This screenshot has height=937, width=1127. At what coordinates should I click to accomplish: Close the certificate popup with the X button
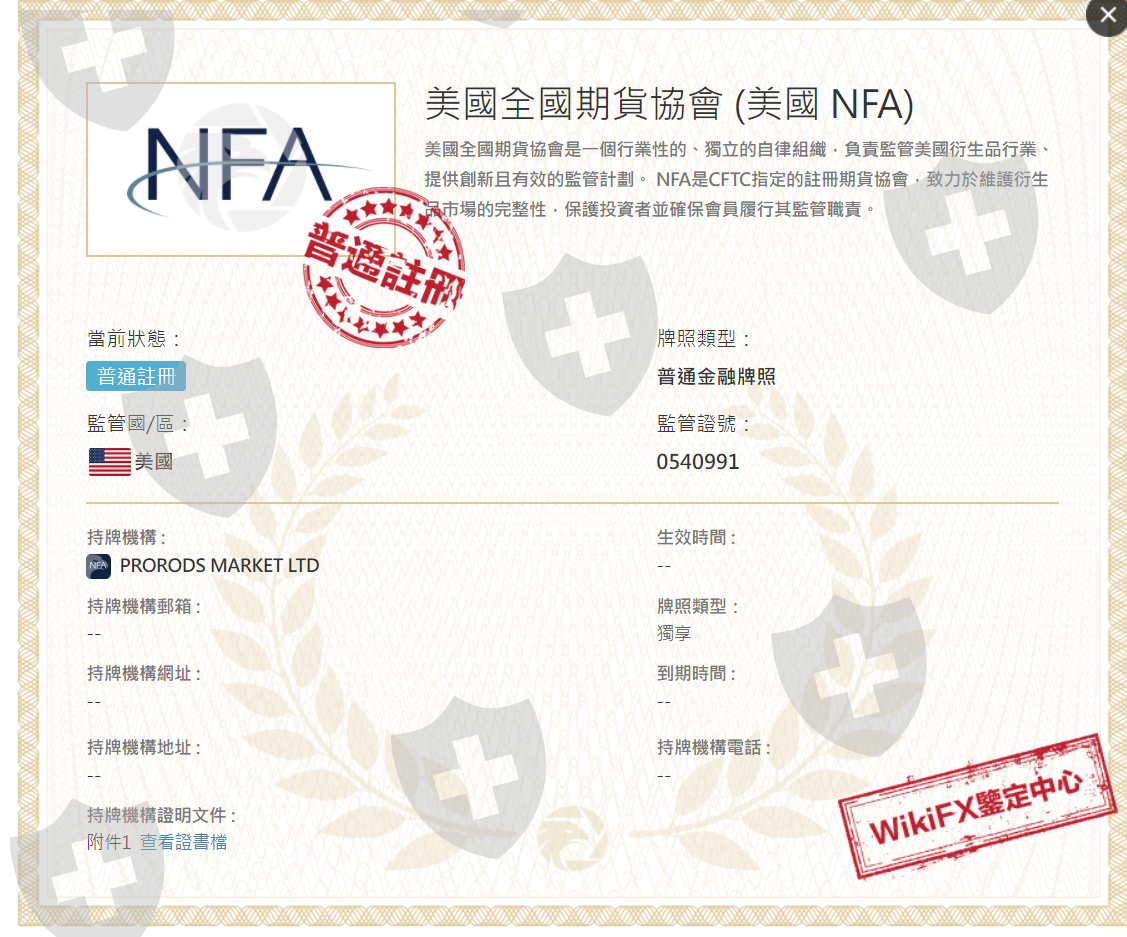point(1108,16)
